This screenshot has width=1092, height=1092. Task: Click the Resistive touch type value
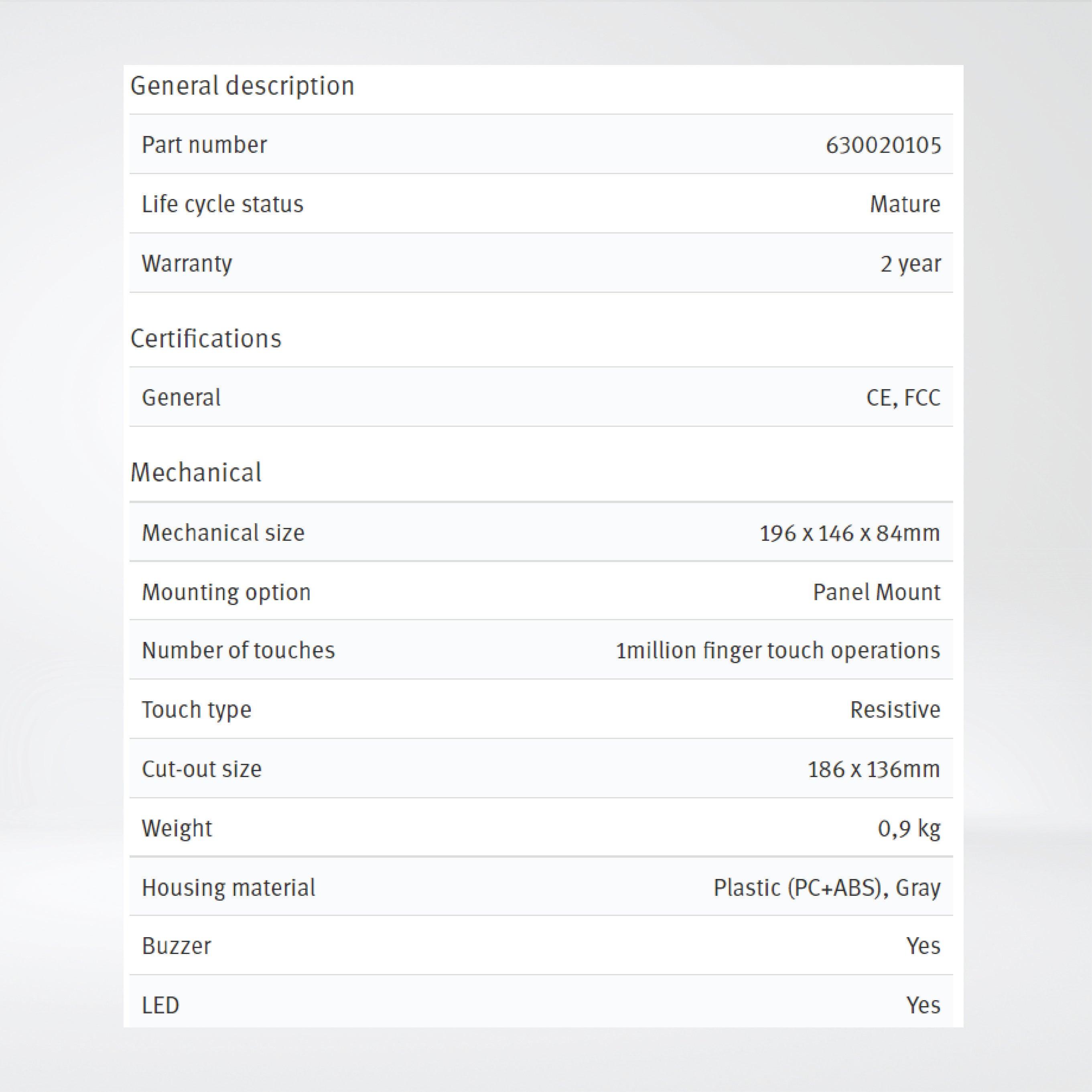(895, 710)
